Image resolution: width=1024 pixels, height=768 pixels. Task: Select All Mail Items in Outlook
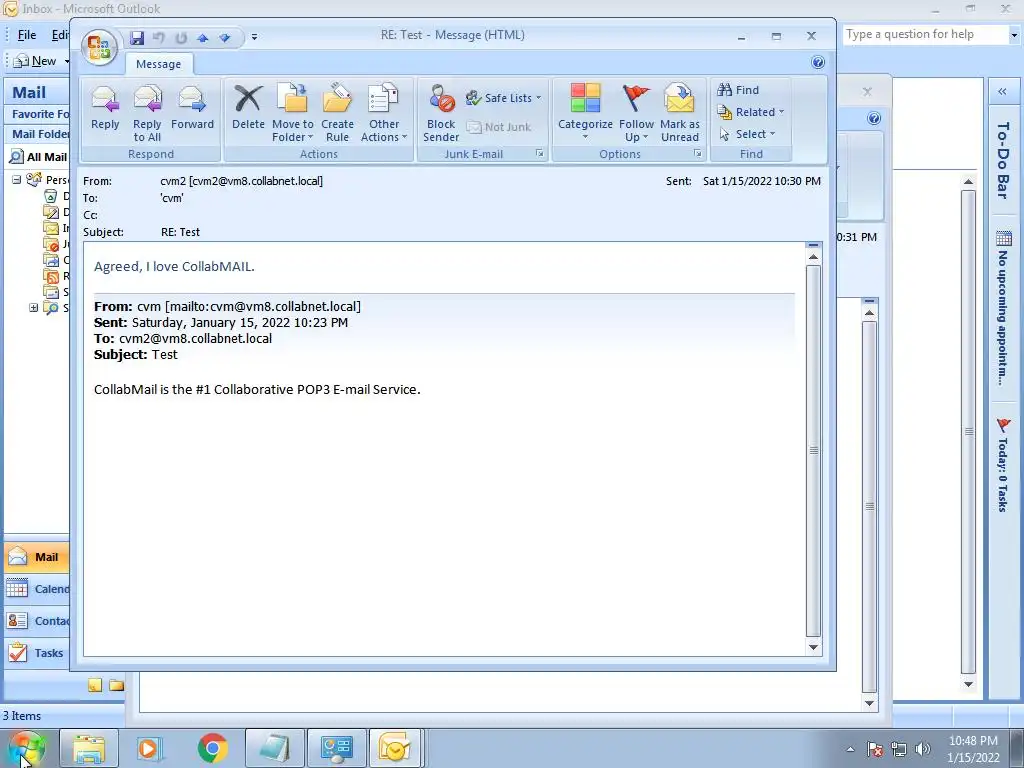click(x=37, y=157)
